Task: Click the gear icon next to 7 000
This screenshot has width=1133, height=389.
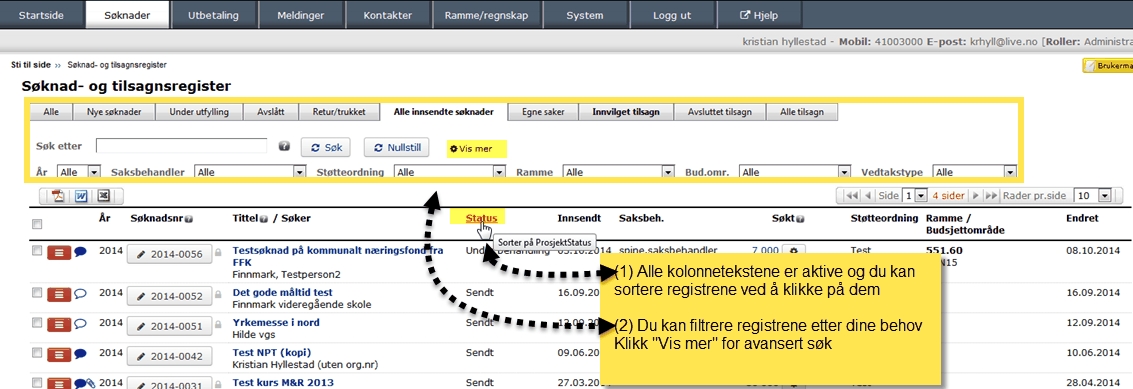Action: (793, 251)
